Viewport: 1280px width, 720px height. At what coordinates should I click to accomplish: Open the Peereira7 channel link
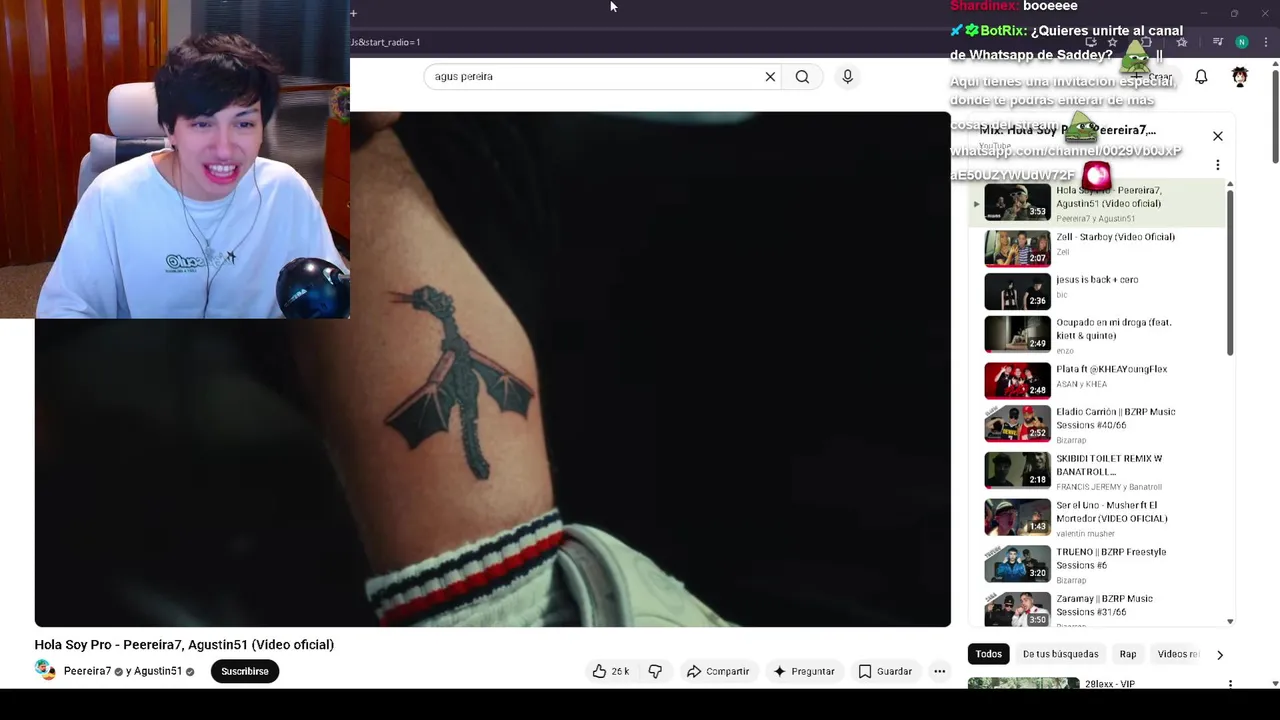click(87, 671)
